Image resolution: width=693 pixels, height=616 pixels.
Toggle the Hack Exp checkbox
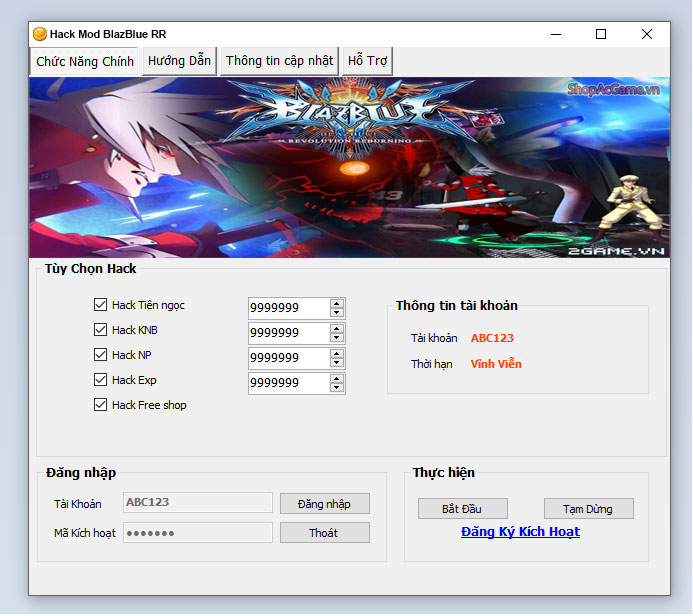(x=100, y=380)
